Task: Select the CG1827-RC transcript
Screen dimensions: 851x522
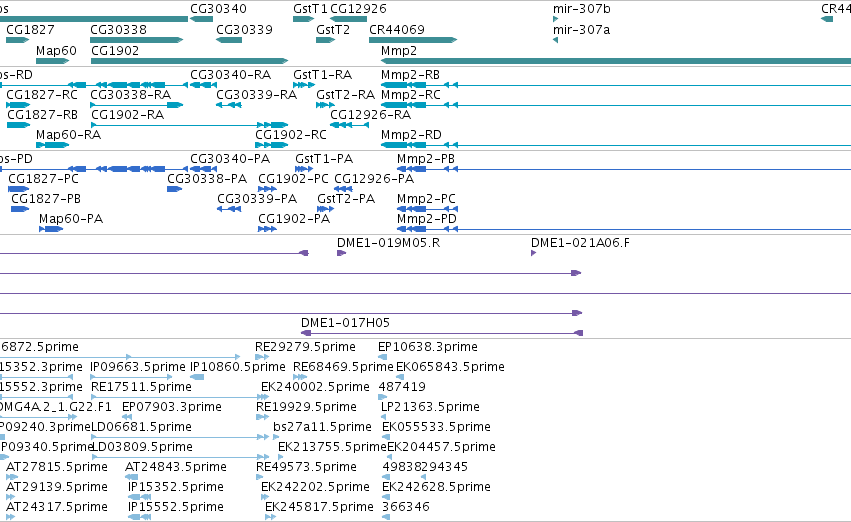Action: pos(18,105)
